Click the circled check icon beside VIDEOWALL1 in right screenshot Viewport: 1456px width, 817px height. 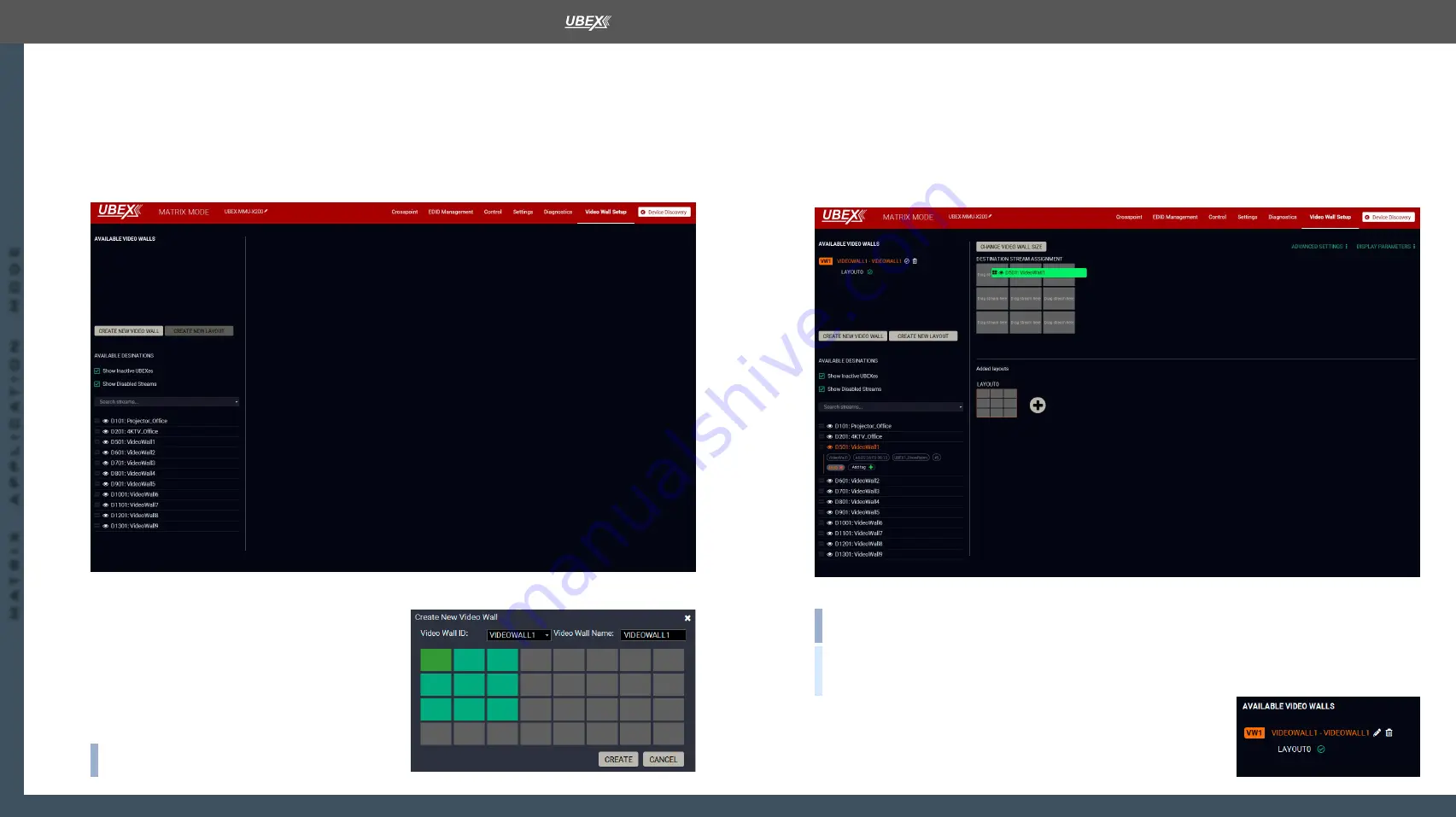point(907,261)
